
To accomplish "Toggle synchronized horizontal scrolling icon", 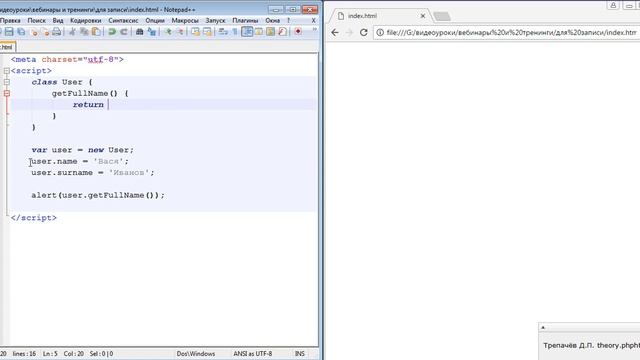I will point(207,31).
